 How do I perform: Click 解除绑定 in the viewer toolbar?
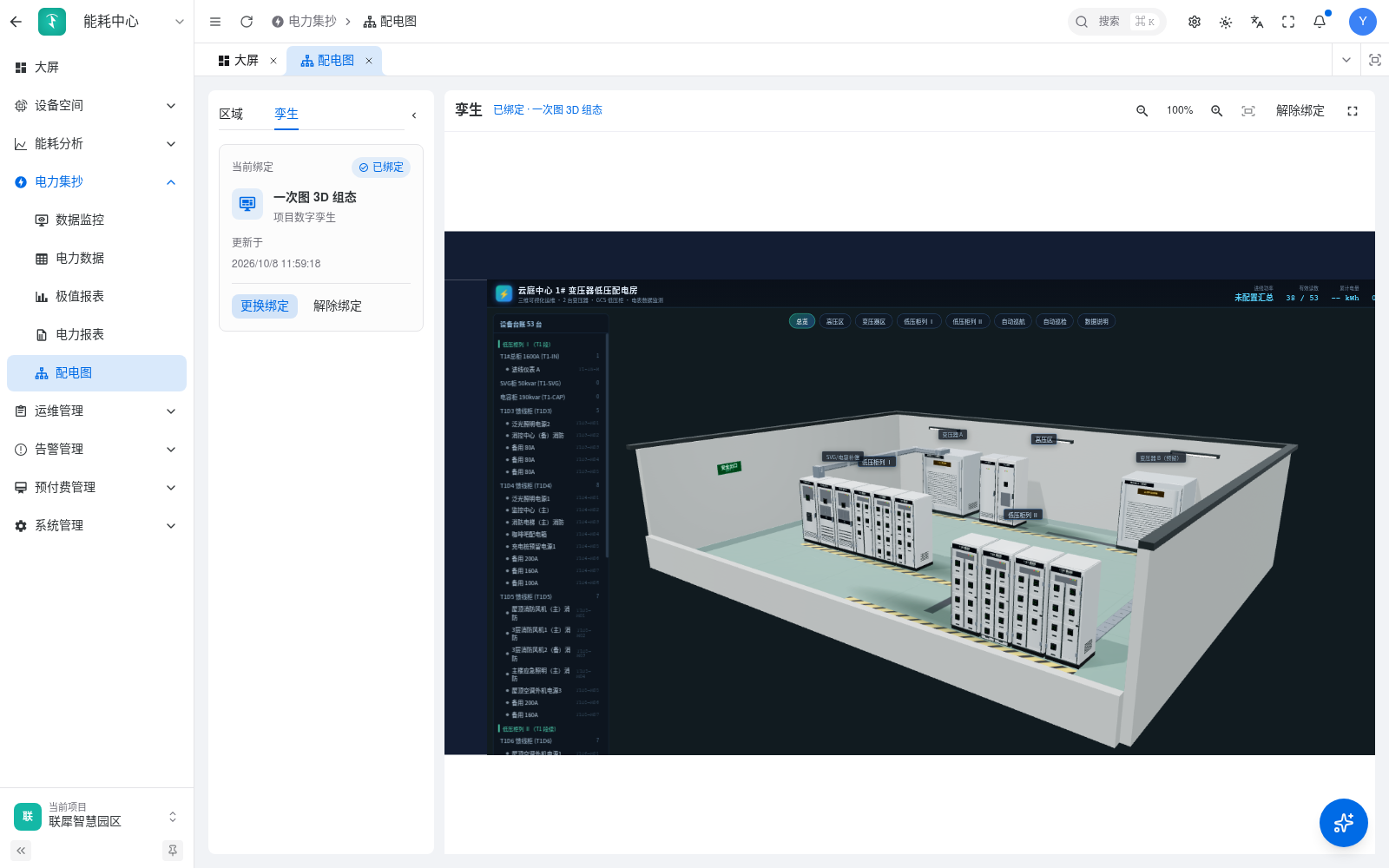[1300, 111]
